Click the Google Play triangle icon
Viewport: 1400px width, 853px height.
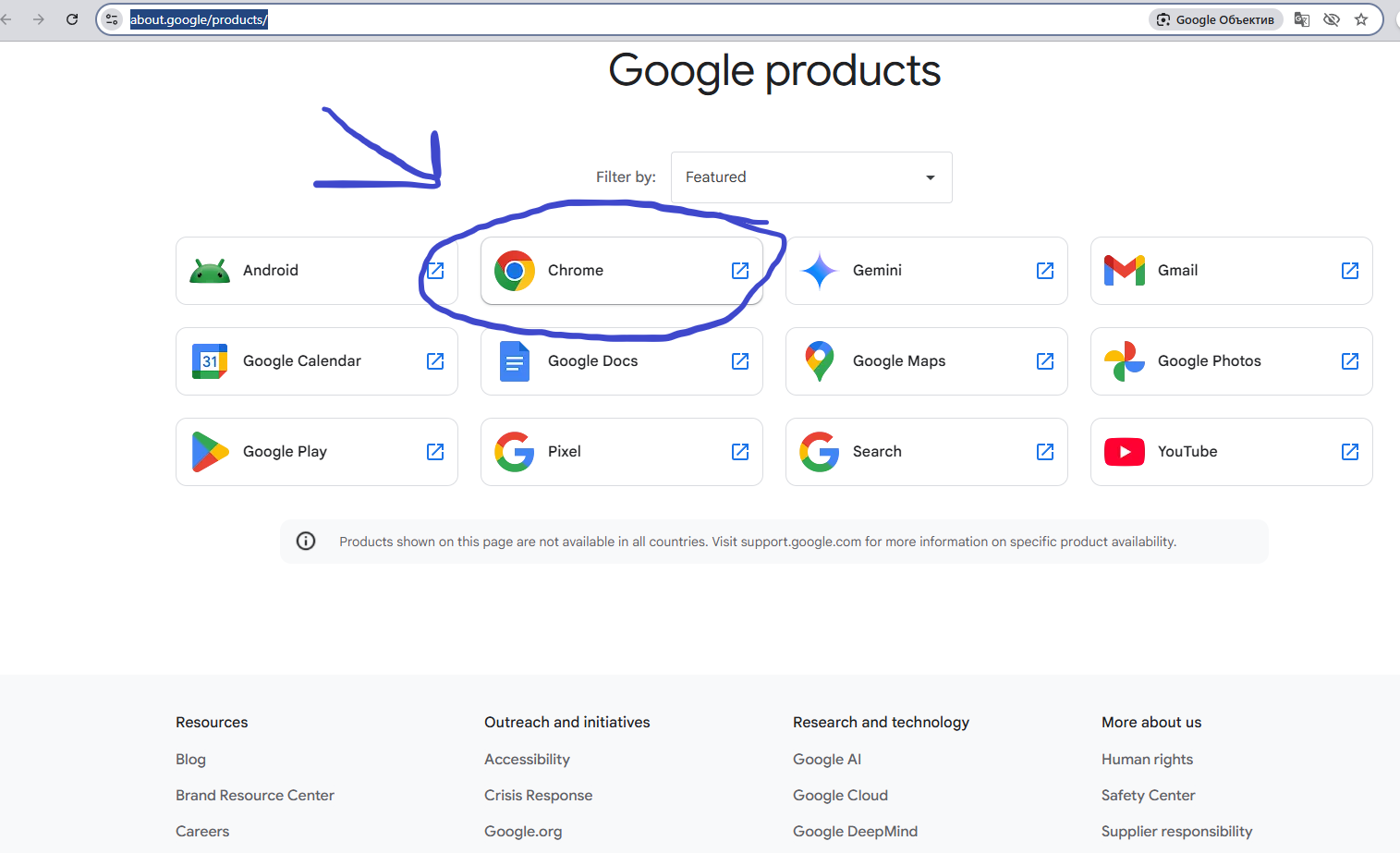pos(210,452)
